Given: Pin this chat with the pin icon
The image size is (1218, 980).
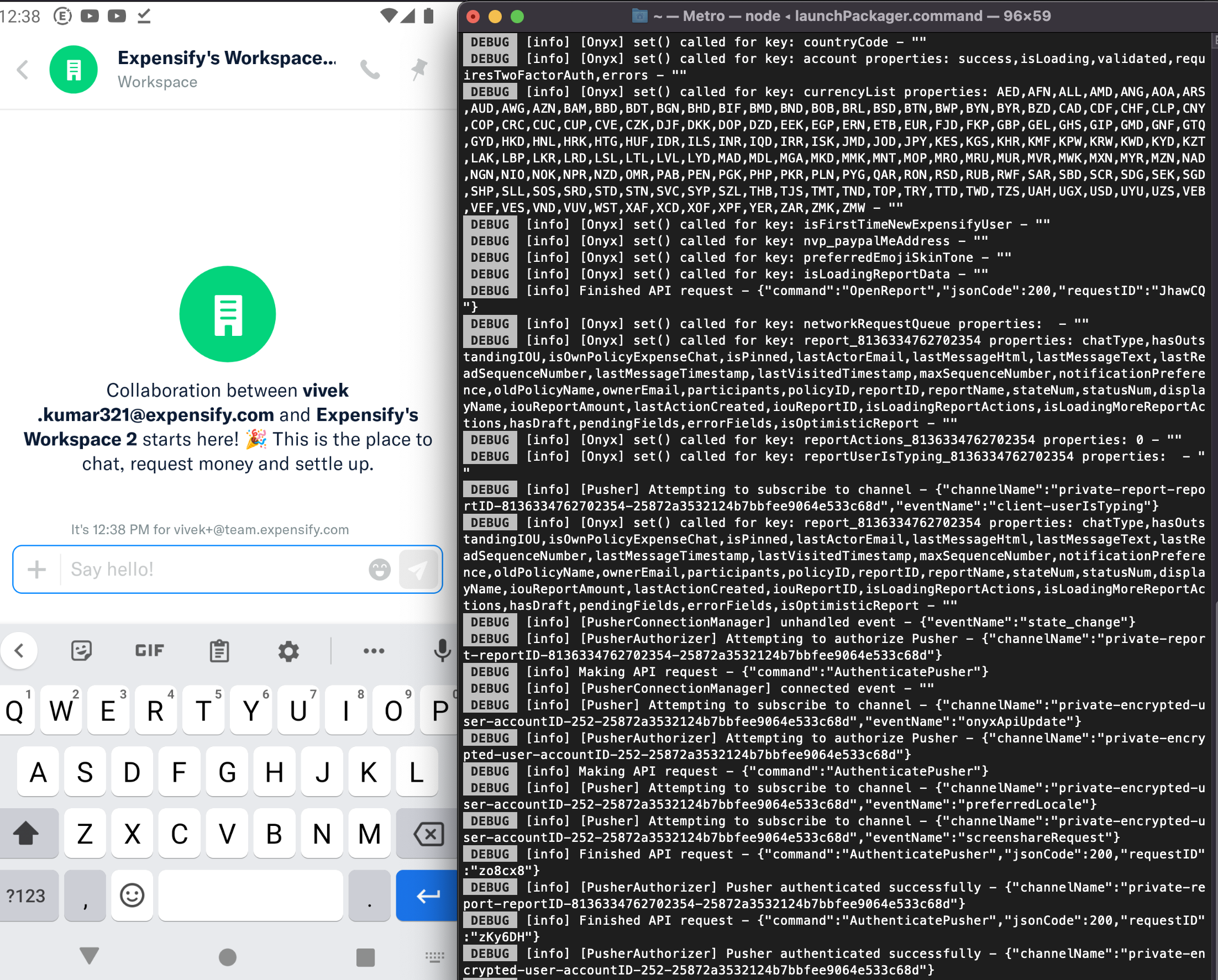Looking at the screenshot, I should (x=418, y=70).
